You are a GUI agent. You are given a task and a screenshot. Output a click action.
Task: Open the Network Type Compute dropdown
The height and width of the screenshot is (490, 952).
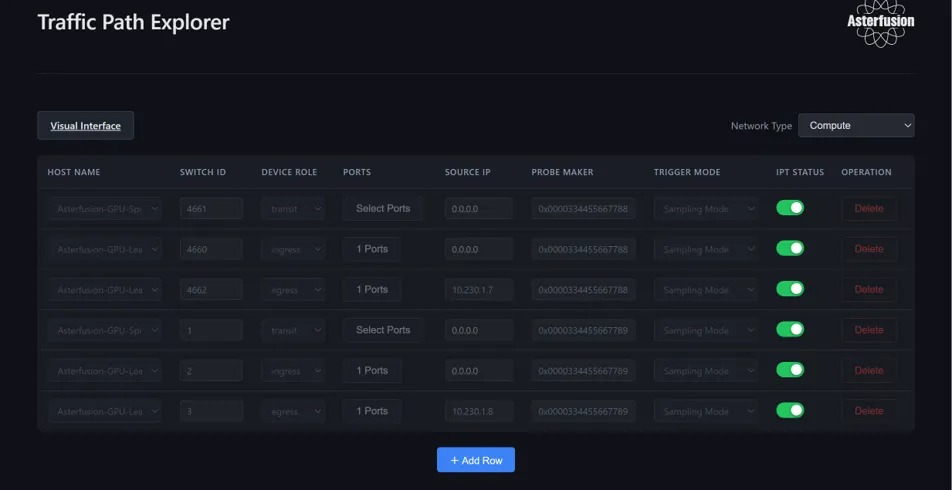pos(856,126)
